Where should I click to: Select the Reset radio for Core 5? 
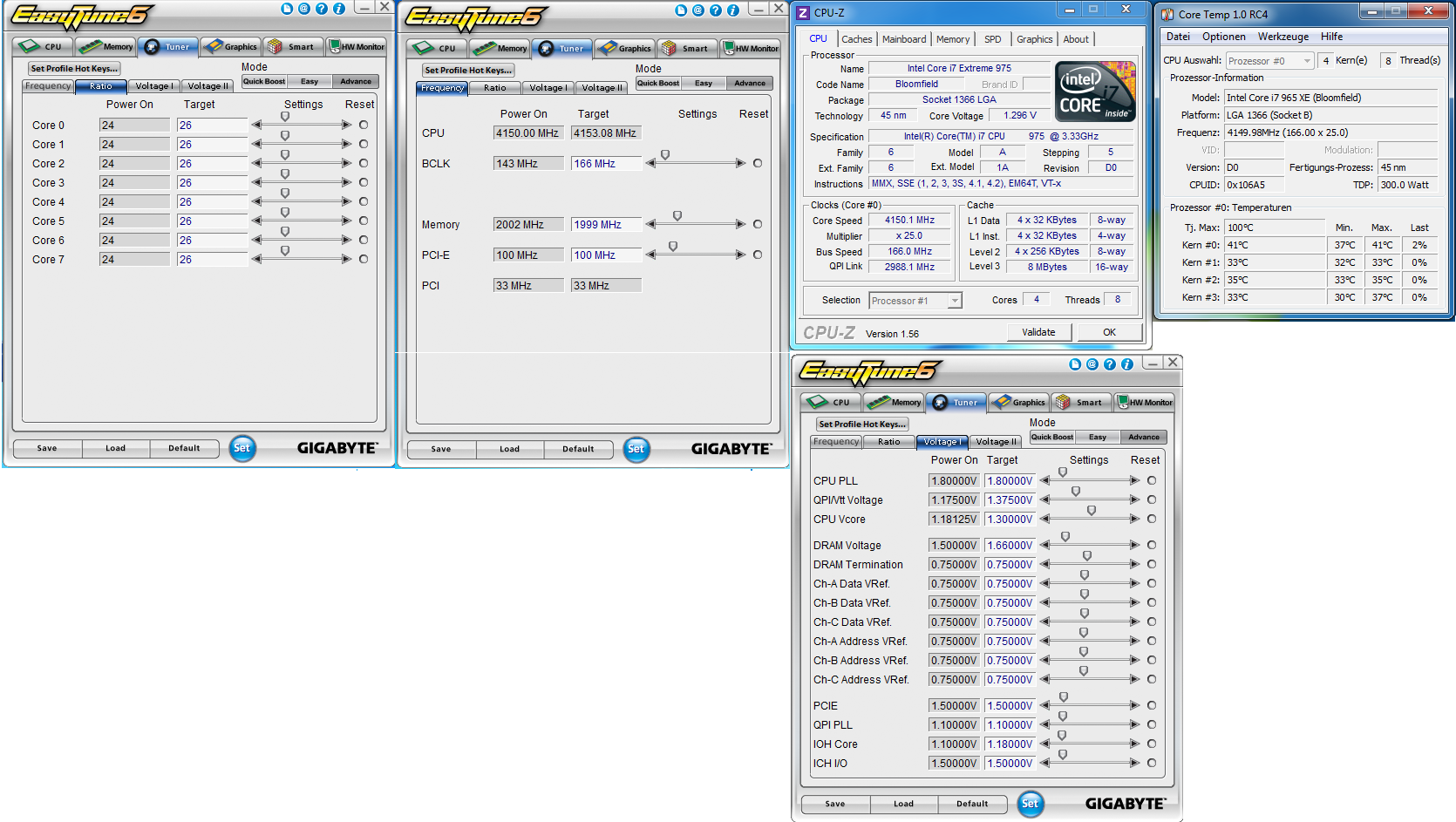[x=364, y=221]
